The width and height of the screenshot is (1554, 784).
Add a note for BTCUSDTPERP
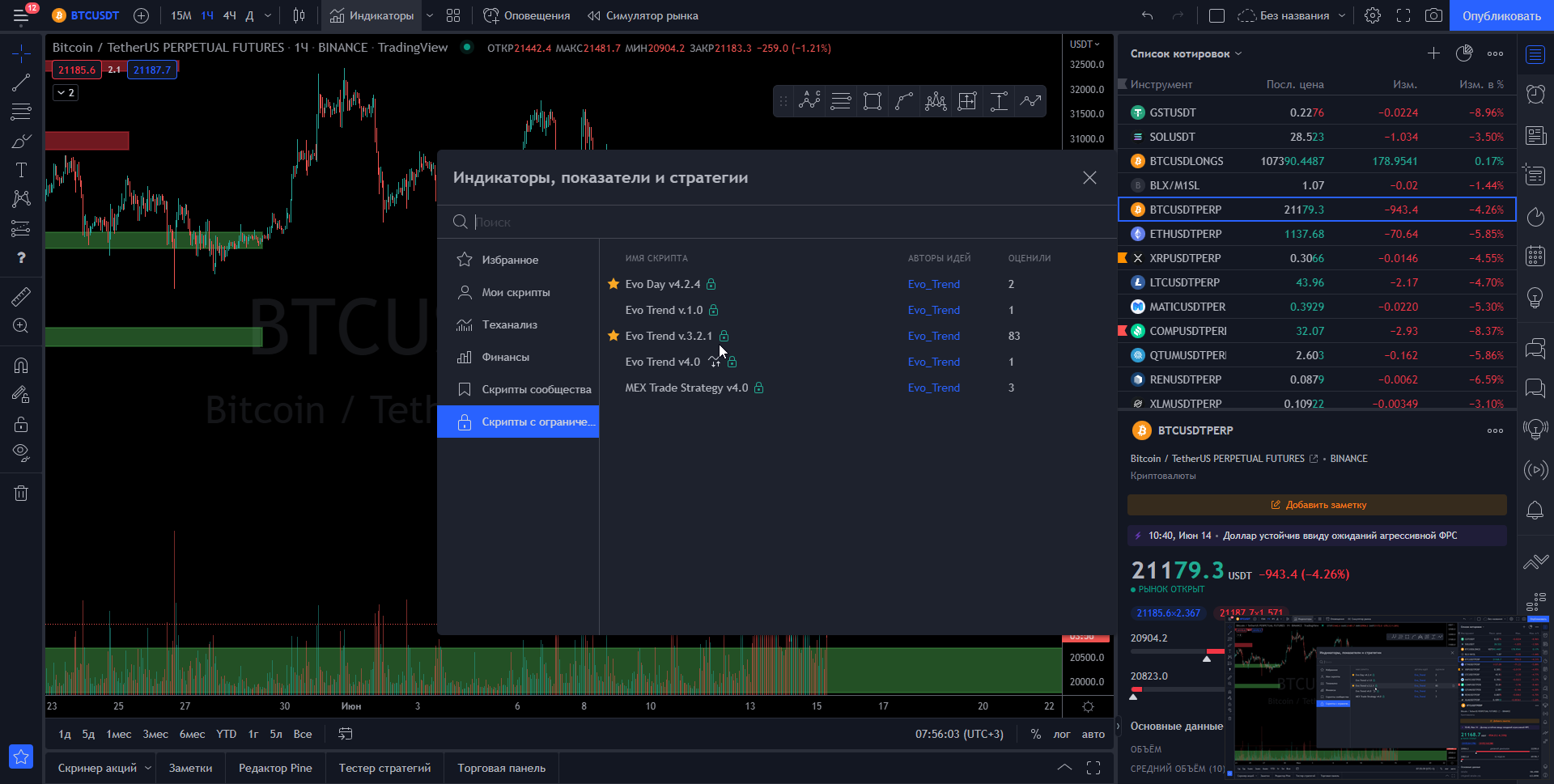click(1317, 505)
